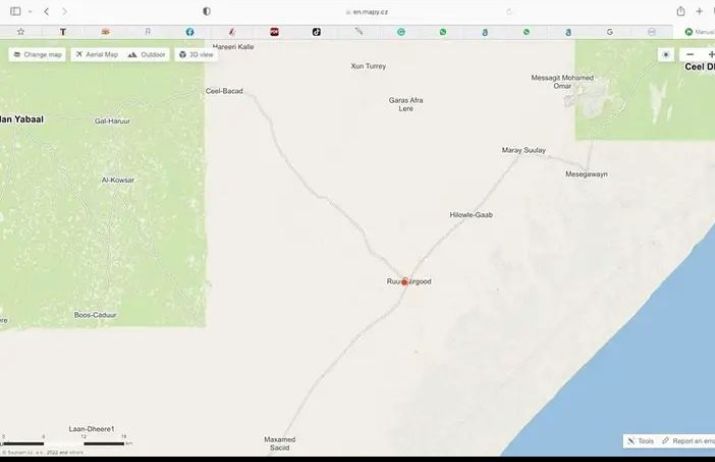Image resolution: width=715 pixels, height=462 pixels.
Task: Open the star favorites pinned tab
Action: (21, 31)
